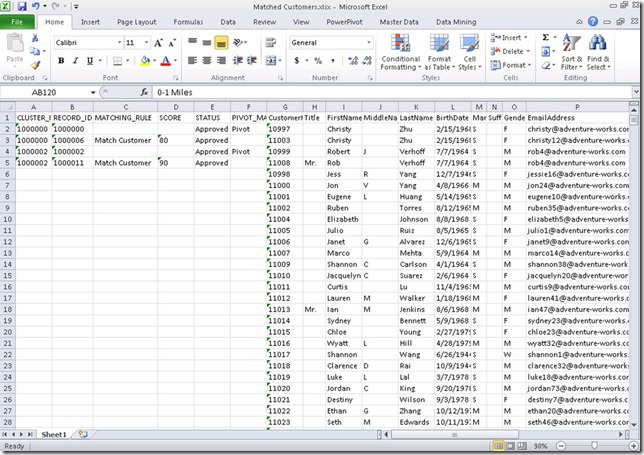Screen dimensions: 644x455
Task: Click the Save icon in Quick Access
Action: coord(22,6)
